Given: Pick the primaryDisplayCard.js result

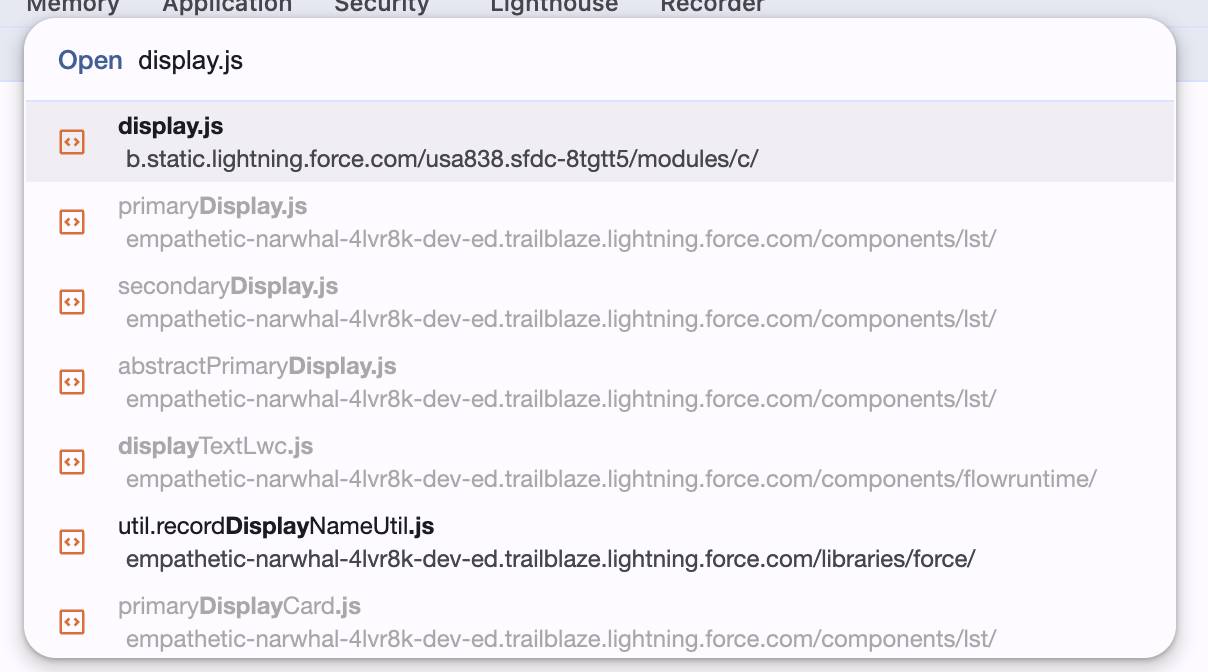Looking at the screenshot, I should (x=600, y=622).
